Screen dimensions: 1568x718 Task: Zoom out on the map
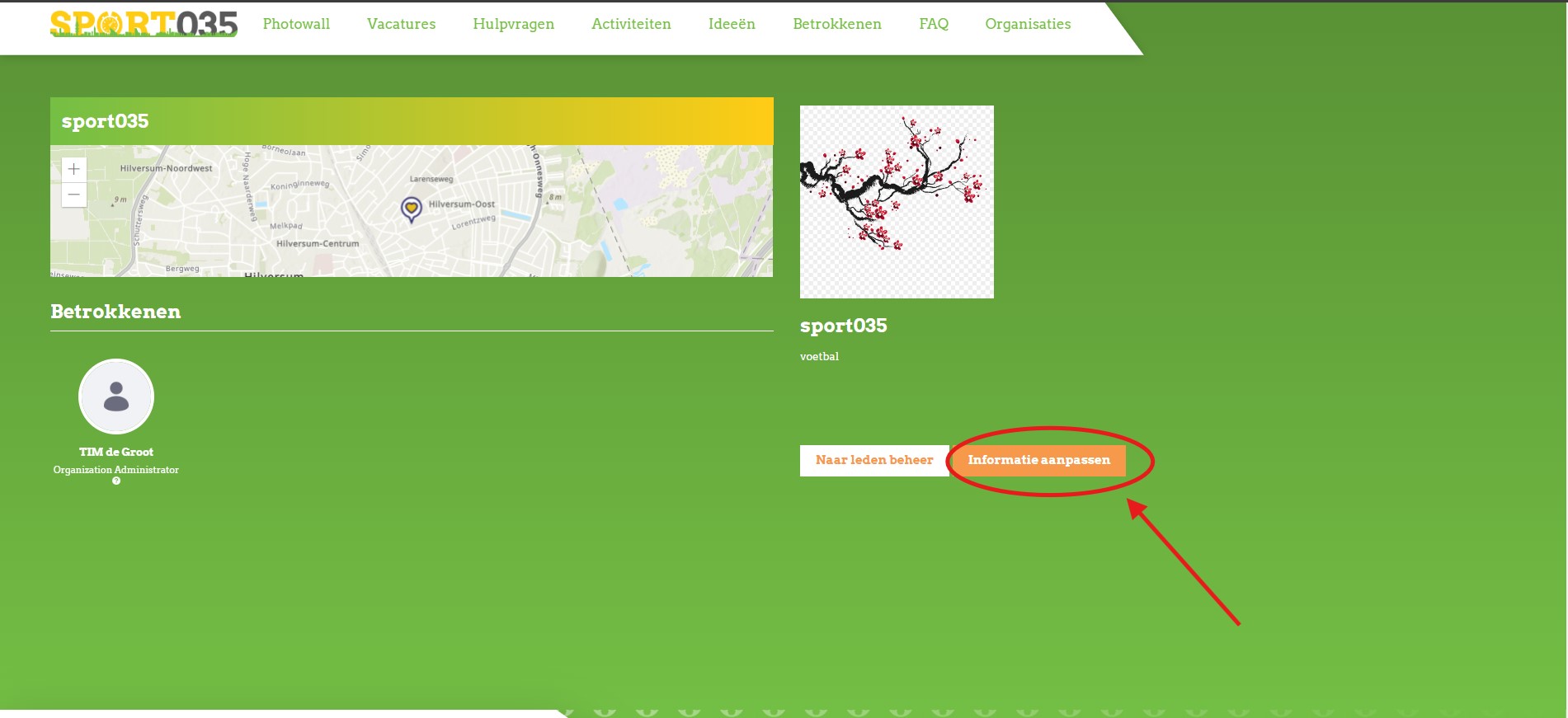point(73,195)
